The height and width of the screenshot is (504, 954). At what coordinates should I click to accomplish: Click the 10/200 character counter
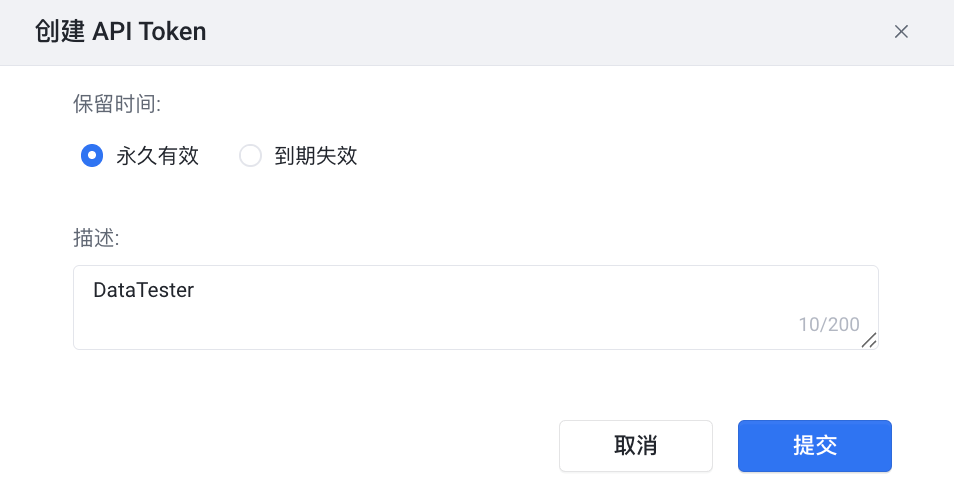tap(829, 324)
